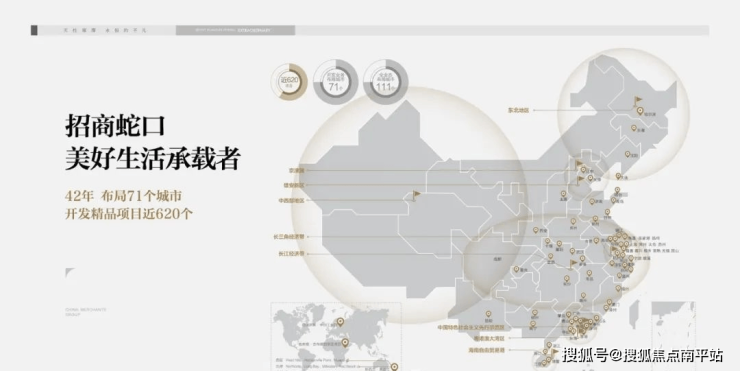Viewport: 740px width, 371px height.
Task: Click the "海南自由贸易港" label
Action: pyautogui.click(x=487, y=350)
